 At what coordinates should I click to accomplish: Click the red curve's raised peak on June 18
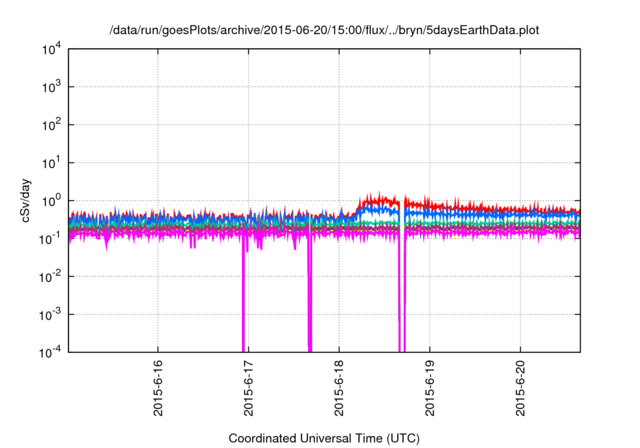point(379,199)
